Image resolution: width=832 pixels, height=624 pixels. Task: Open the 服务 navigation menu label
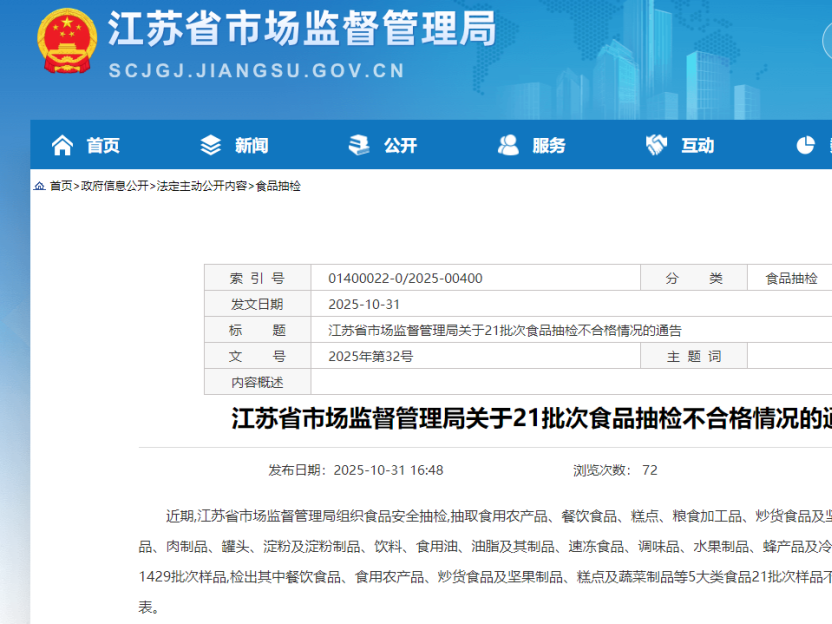click(549, 146)
